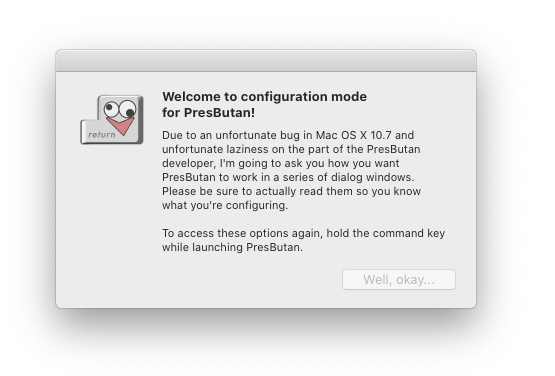Click the left googly eye on the mascot
555x376 pixels.
(111, 108)
